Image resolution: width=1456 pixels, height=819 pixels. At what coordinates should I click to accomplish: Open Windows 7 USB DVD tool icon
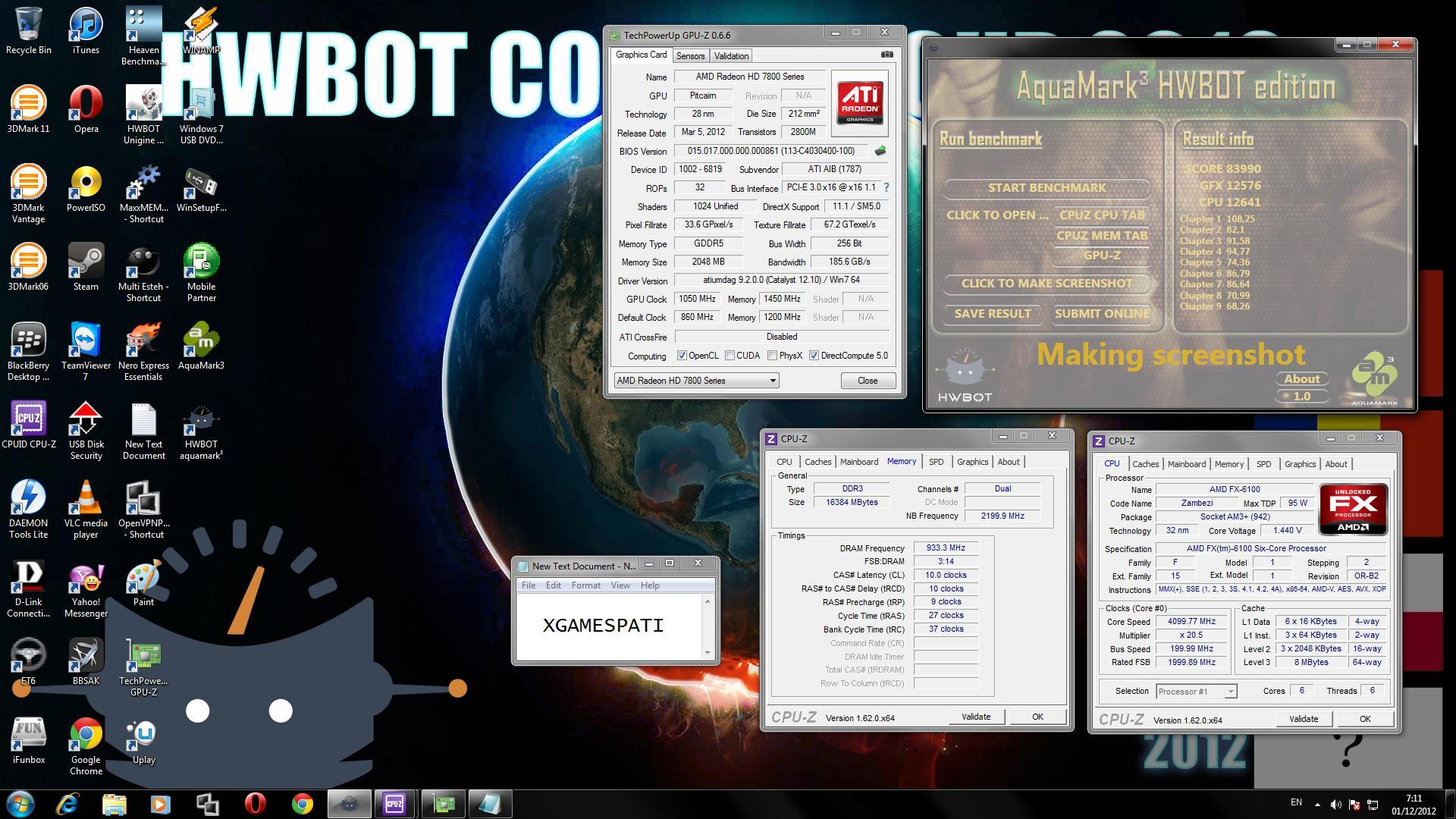point(201,115)
